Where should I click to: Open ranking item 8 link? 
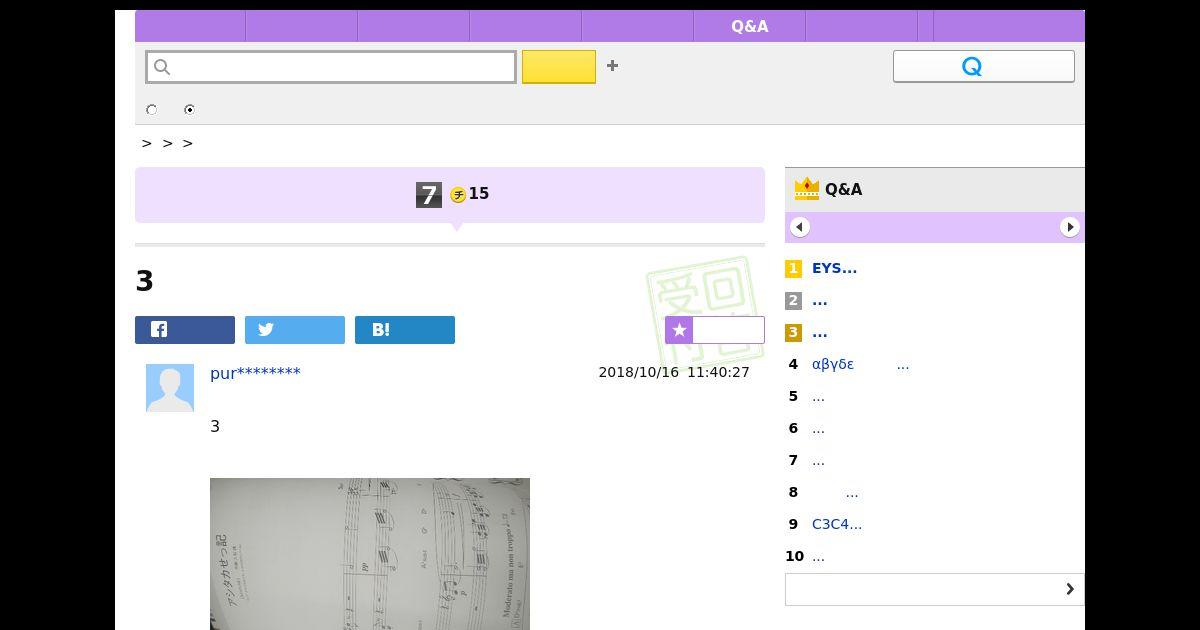tap(851, 492)
